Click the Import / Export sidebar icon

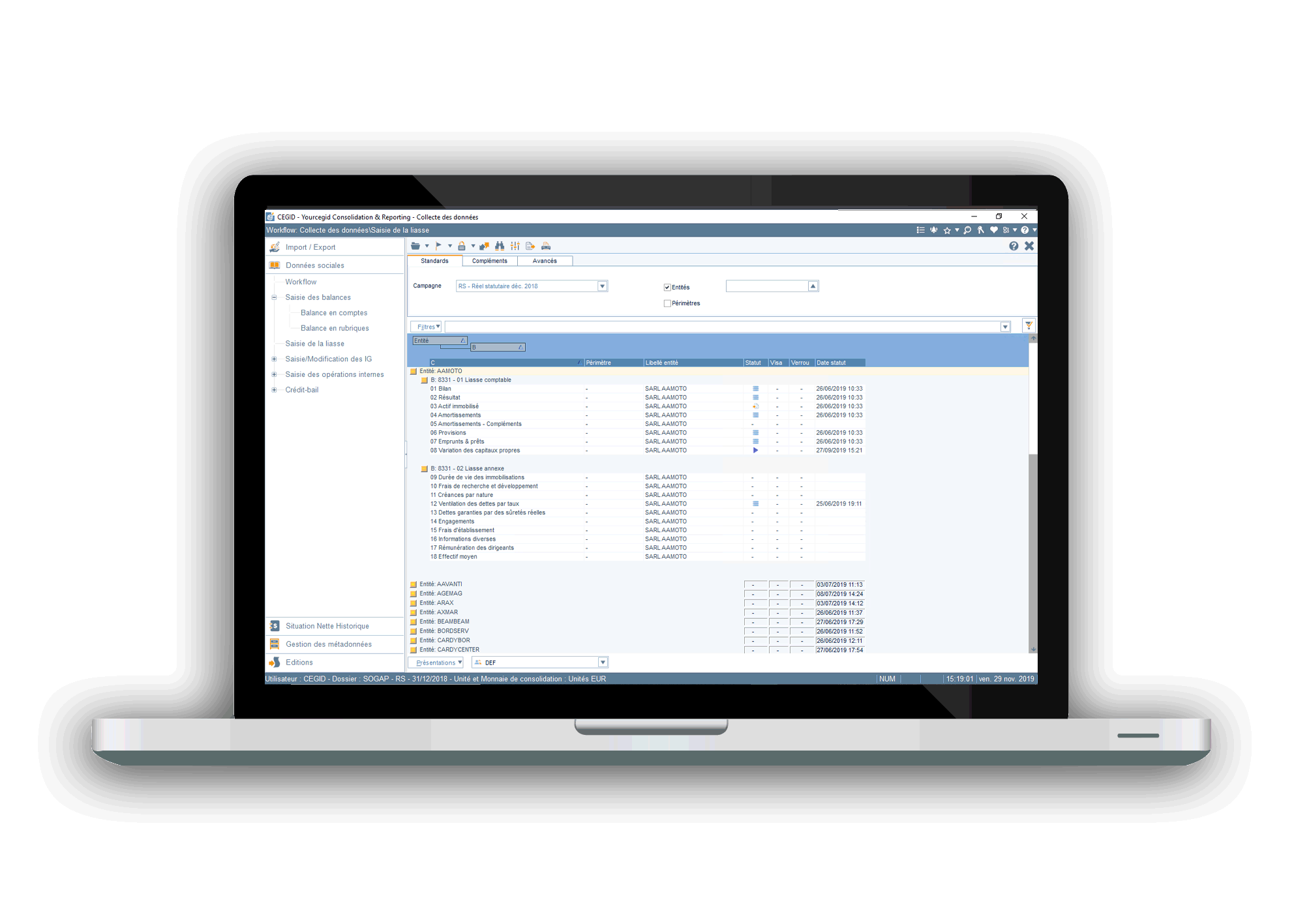[275, 247]
